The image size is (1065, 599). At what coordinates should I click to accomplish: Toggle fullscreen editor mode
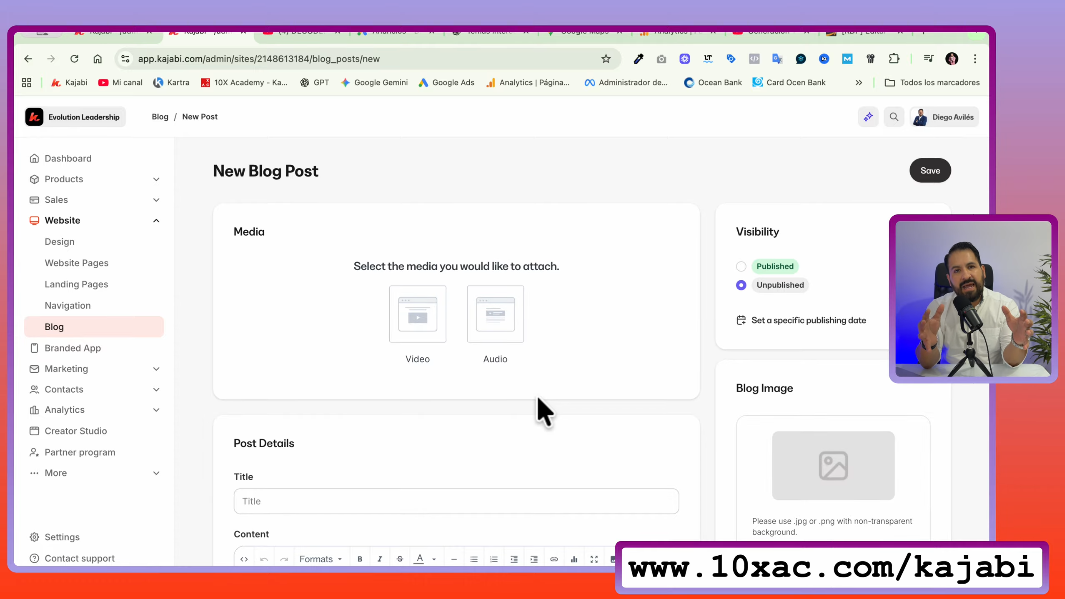(x=594, y=559)
